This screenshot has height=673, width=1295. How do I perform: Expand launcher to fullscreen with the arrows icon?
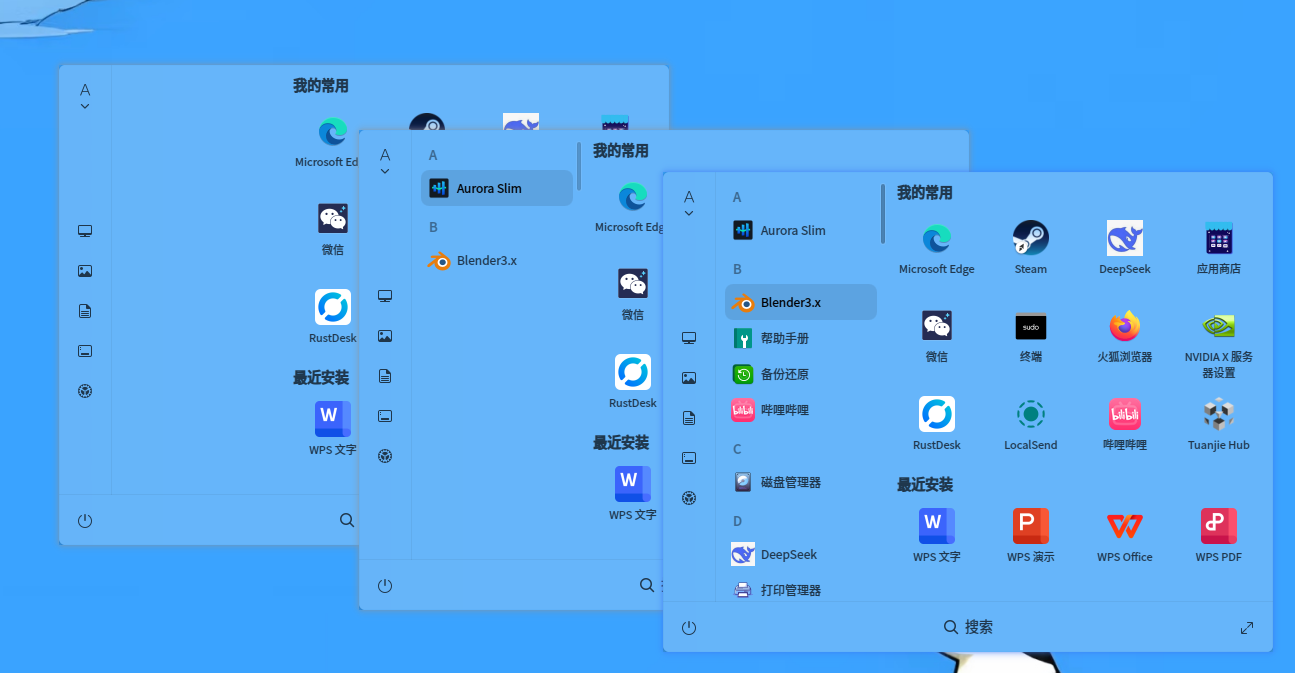pos(1246,627)
